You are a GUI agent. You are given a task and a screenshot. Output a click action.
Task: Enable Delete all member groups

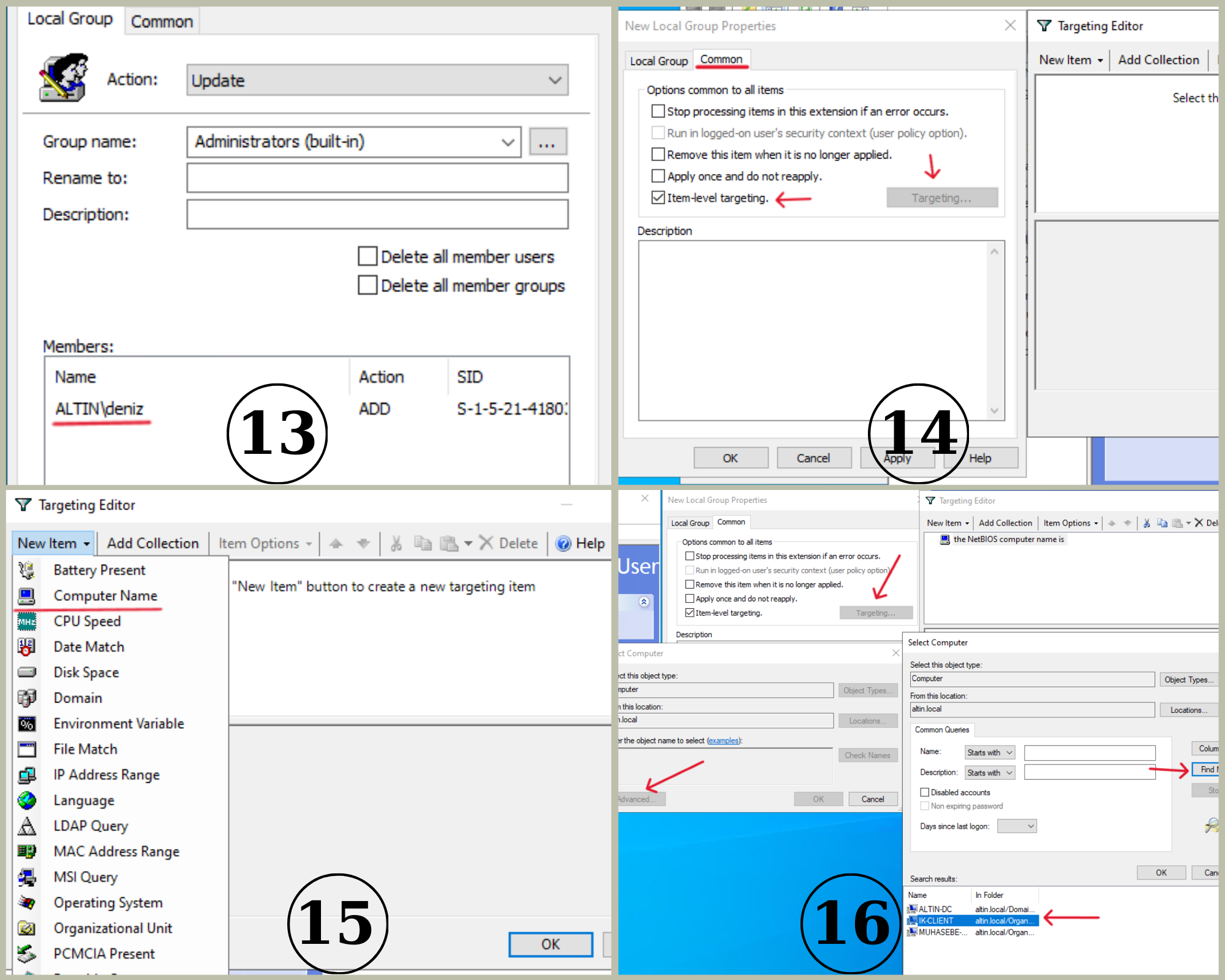pos(367,285)
